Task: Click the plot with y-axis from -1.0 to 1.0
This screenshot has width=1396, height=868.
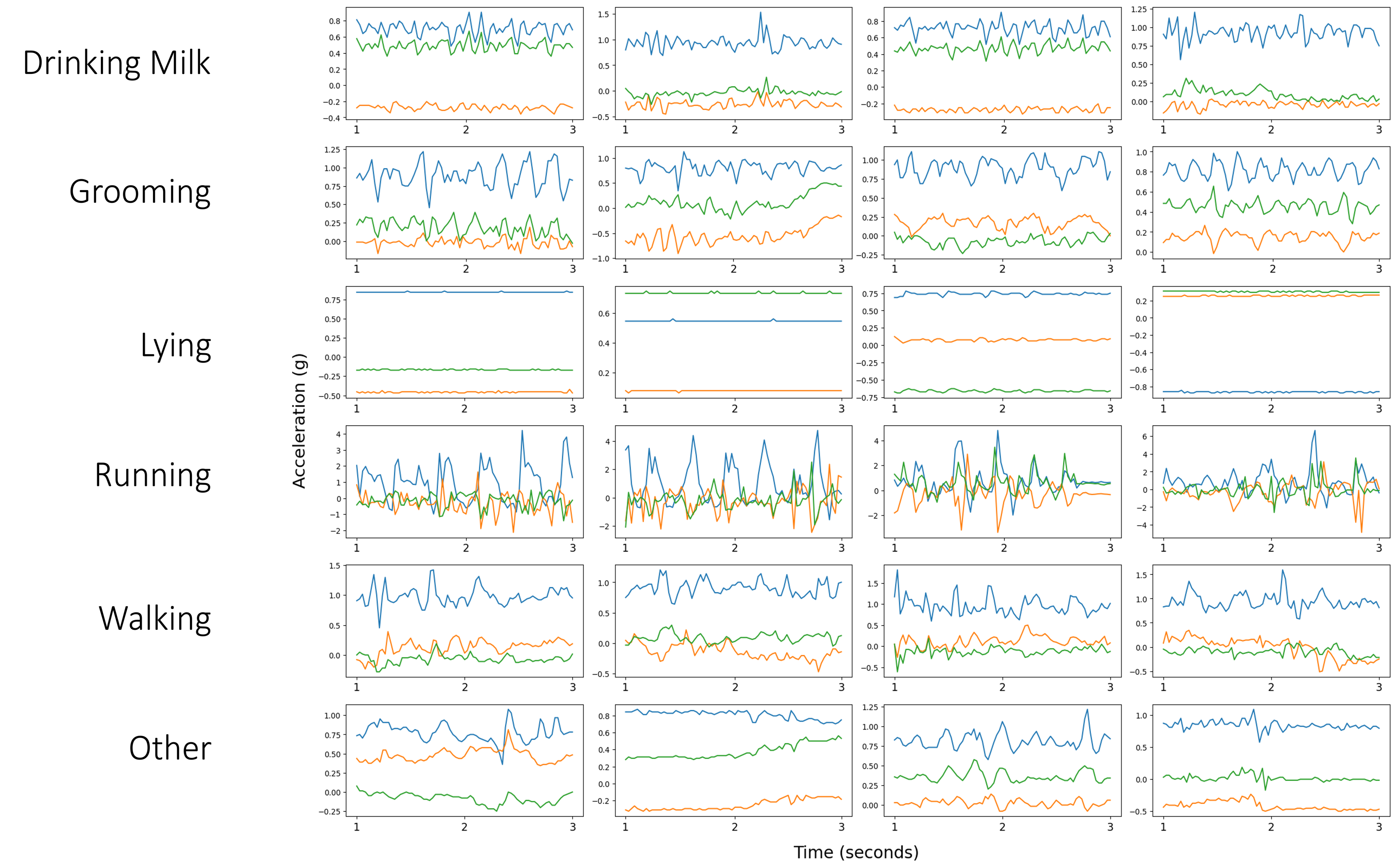Action: pos(733,203)
